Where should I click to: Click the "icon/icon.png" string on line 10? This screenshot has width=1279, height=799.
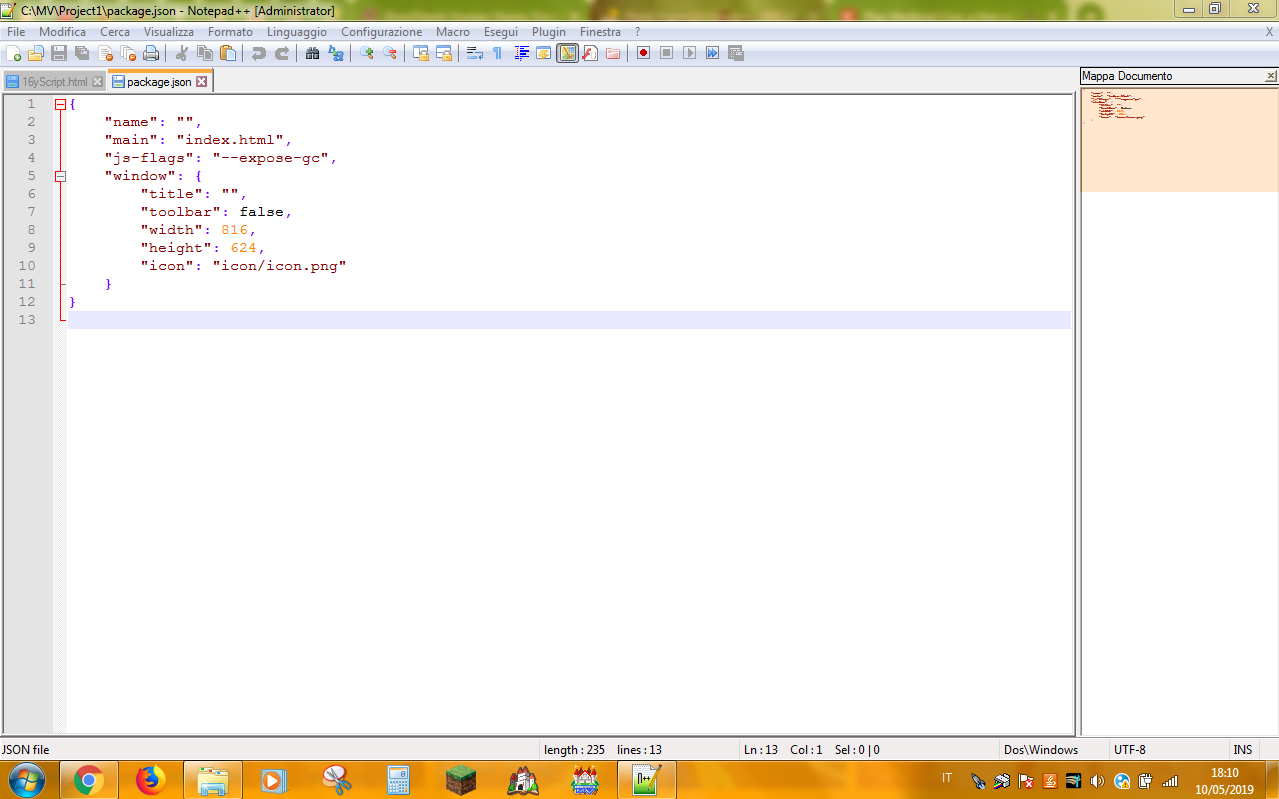tap(279, 266)
